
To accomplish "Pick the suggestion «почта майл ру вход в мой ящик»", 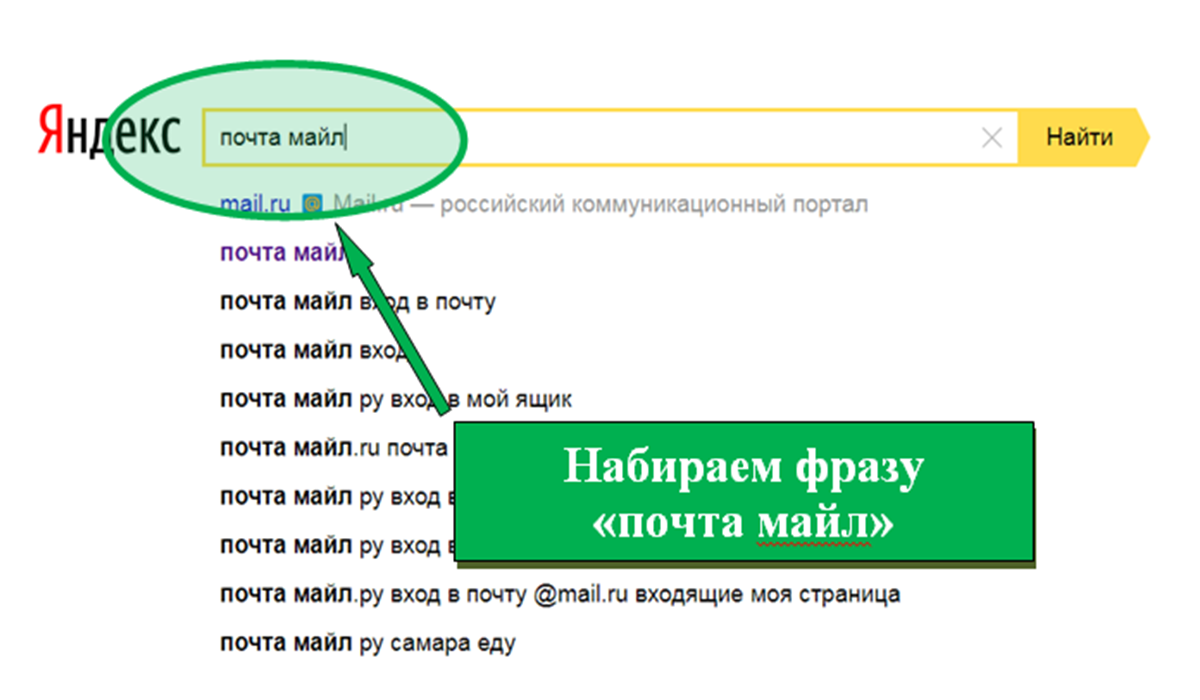I will coord(396,400).
